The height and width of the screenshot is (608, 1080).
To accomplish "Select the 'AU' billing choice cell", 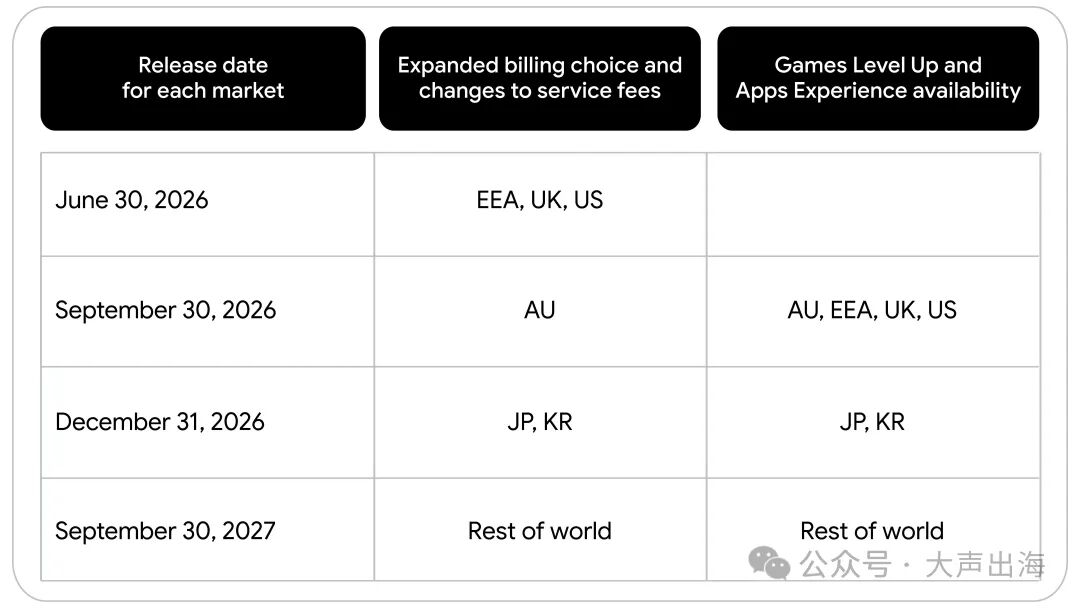I will (540, 311).
